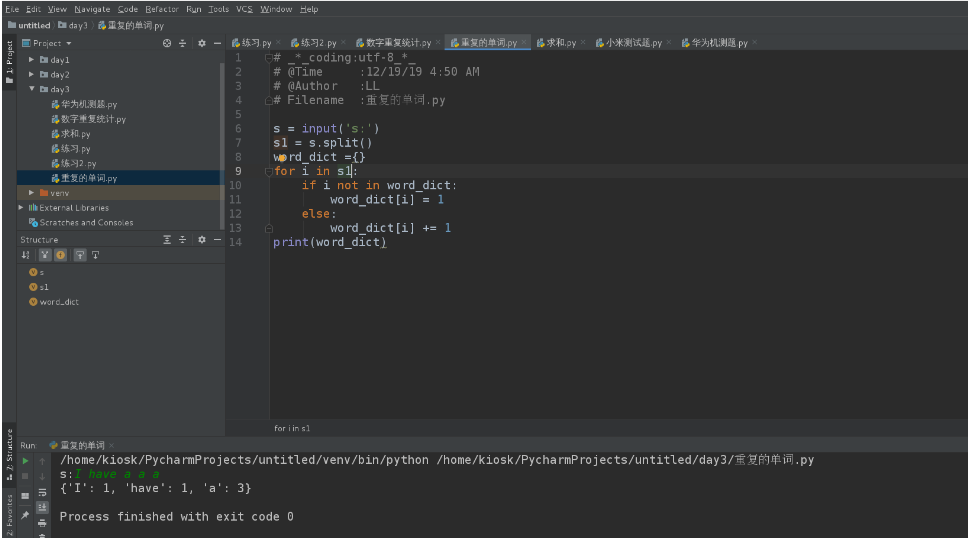This screenshot has width=968, height=538.
Task: Open Favorites tool window side button
Action: tap(9, 515)
